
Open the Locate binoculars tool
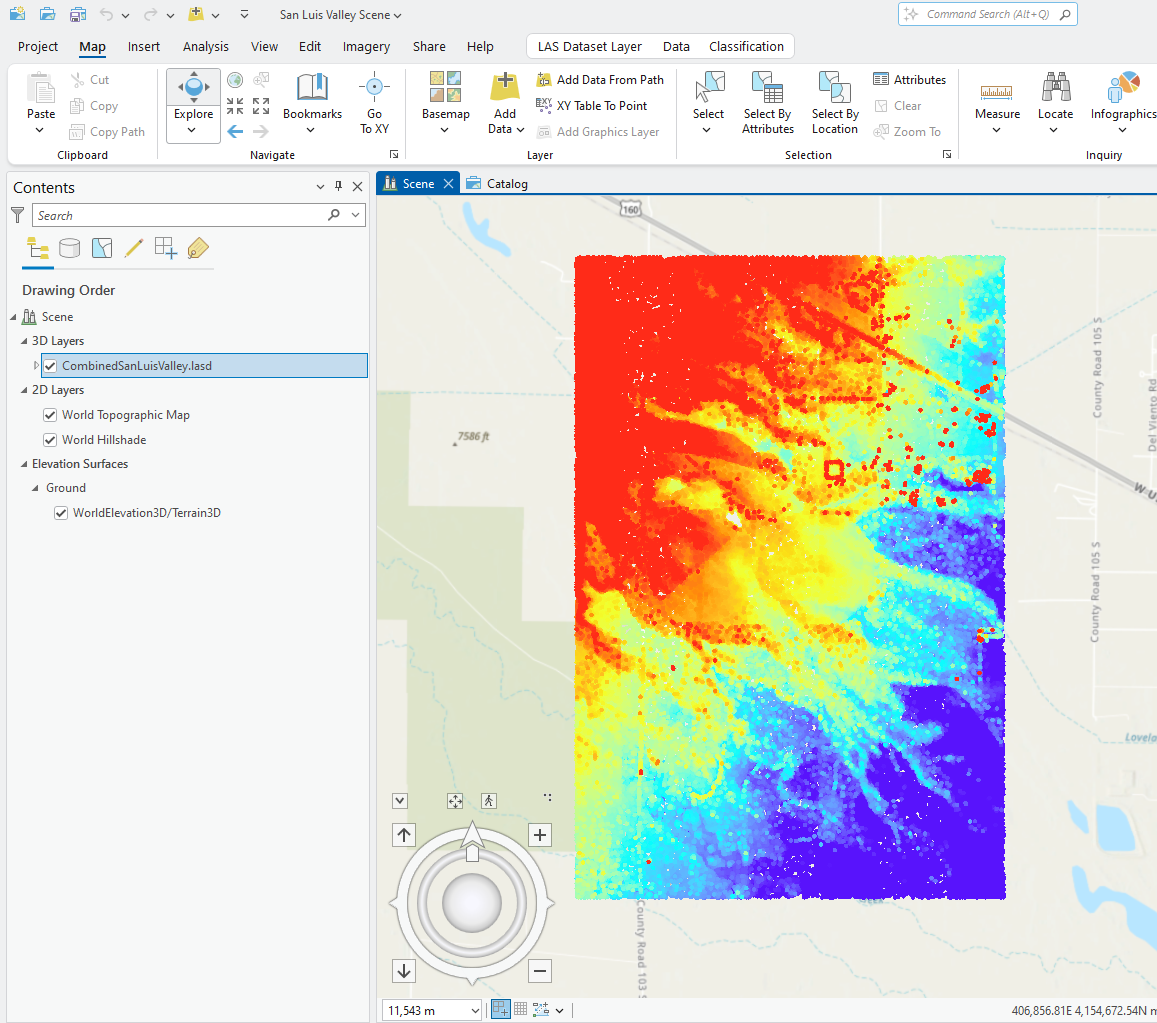pyautogui.click(x=1055, y=89)
